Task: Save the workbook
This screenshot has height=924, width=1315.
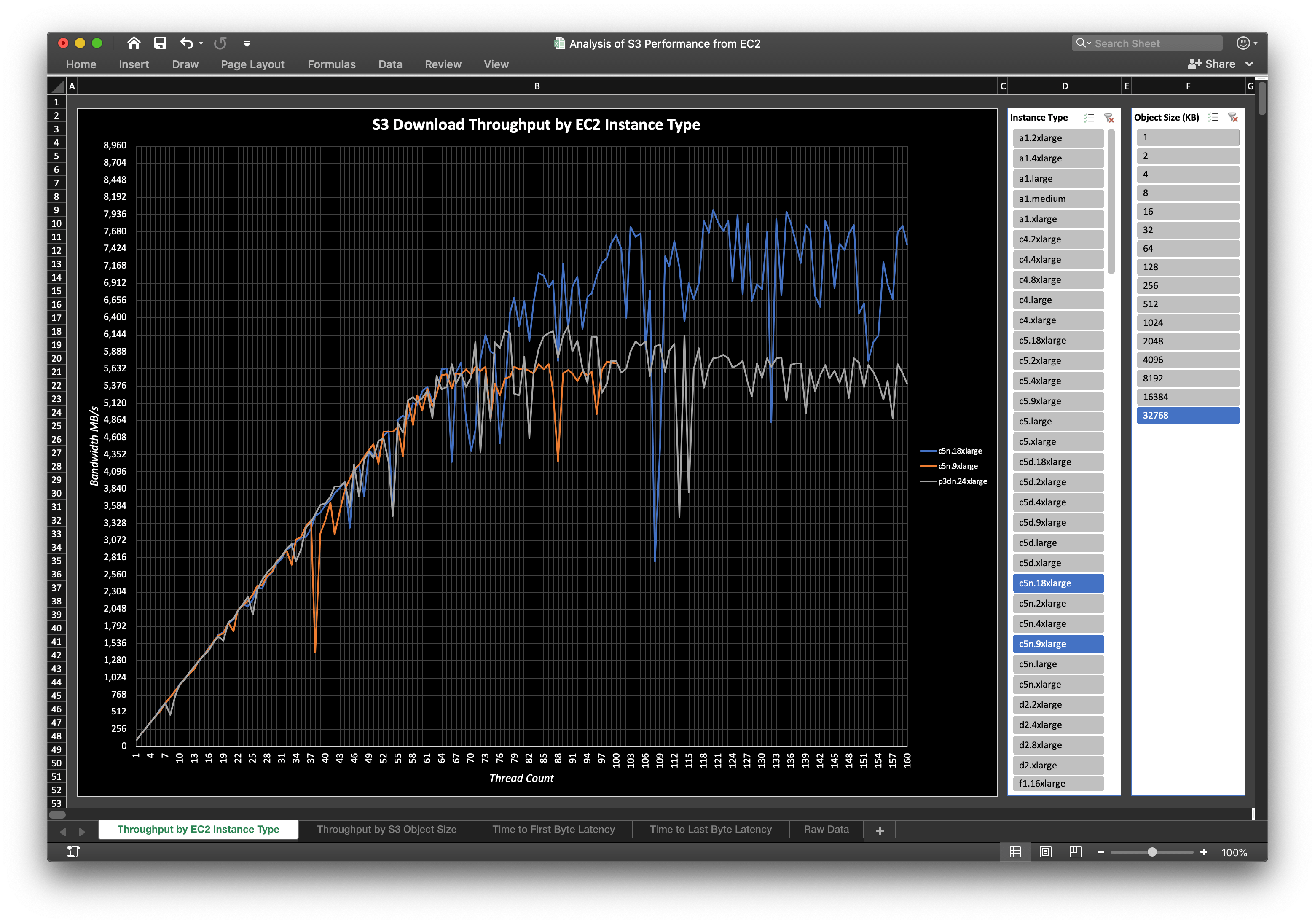Action: (160, 43)
